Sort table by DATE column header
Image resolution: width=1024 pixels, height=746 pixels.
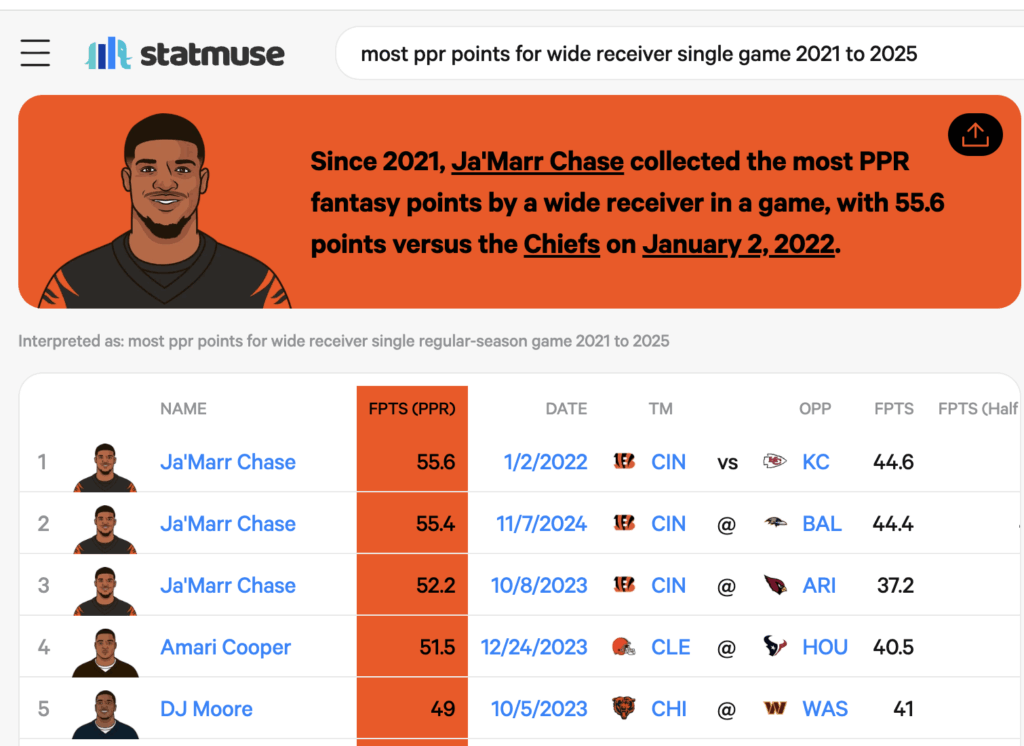pos(566,409)
